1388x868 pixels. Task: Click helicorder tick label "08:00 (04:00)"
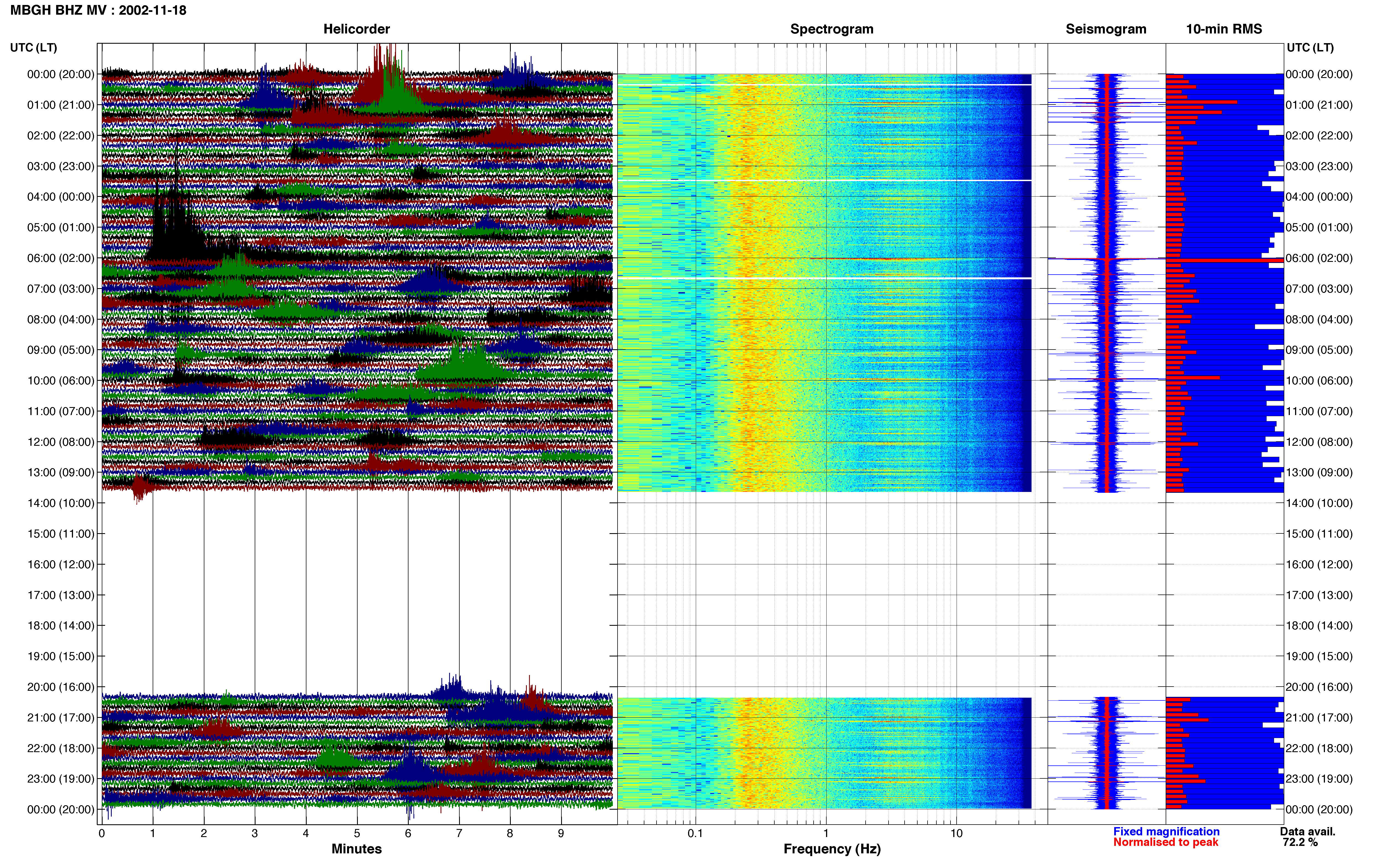tap(60, 319)
